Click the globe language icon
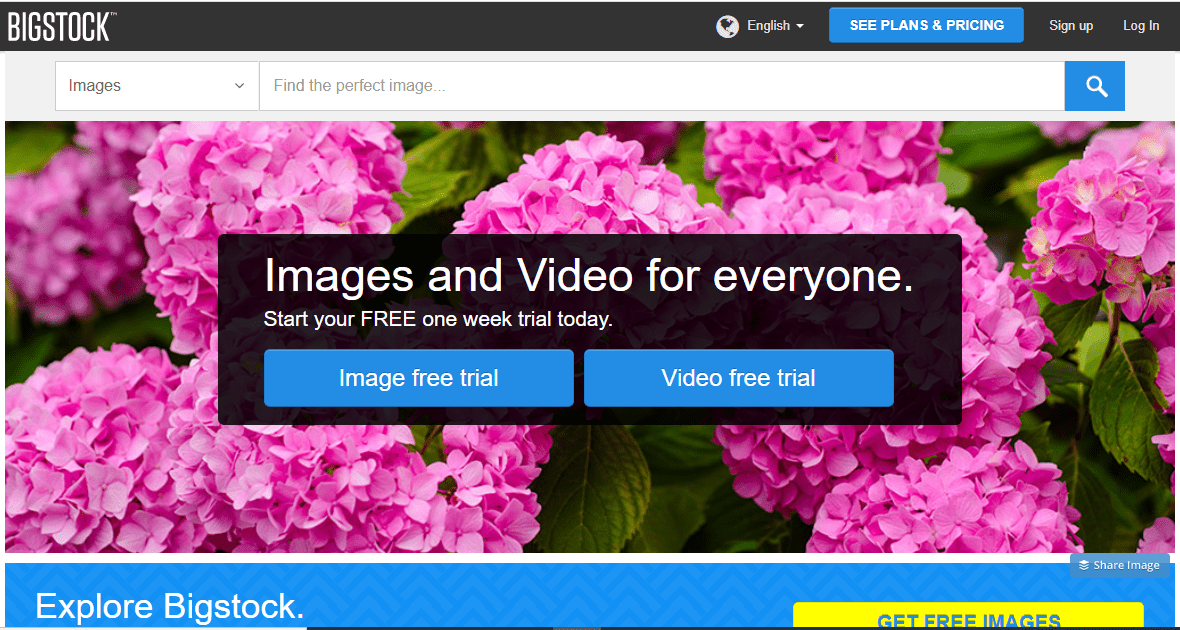This screenshot has height=630, width=1180. (727, 26)
